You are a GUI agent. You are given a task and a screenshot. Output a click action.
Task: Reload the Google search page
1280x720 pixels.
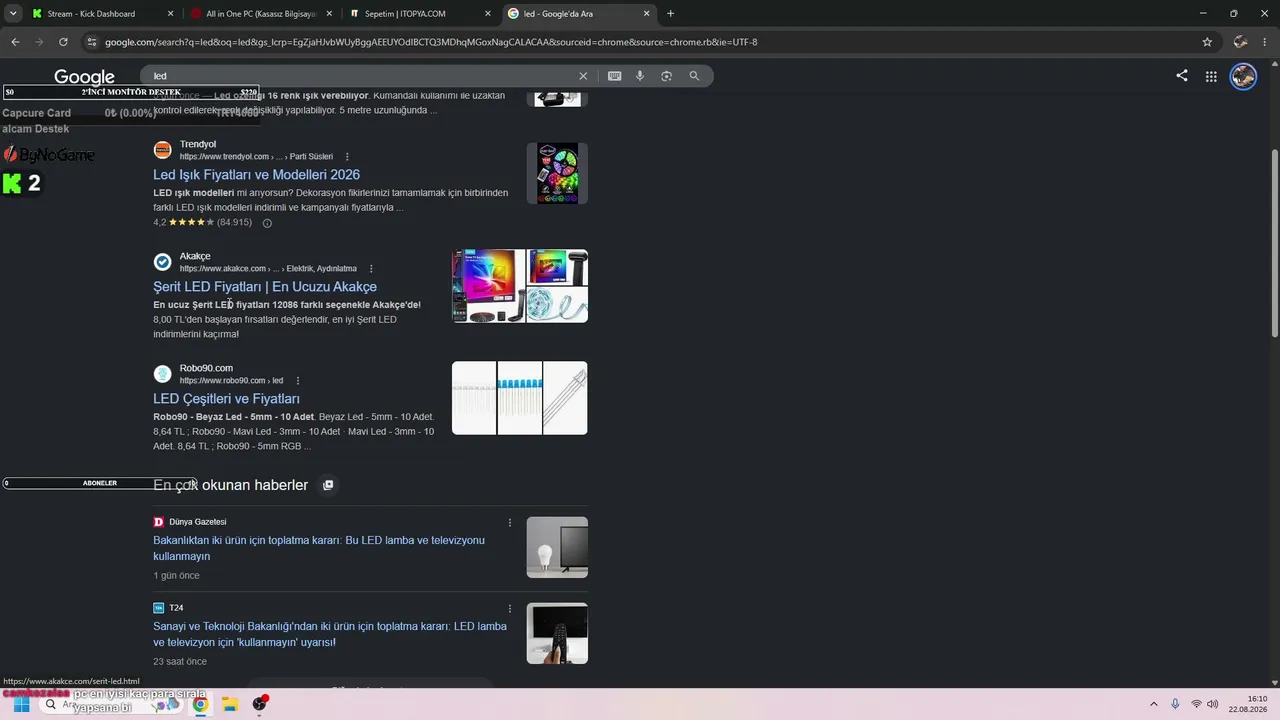click(x=63, y=42)
